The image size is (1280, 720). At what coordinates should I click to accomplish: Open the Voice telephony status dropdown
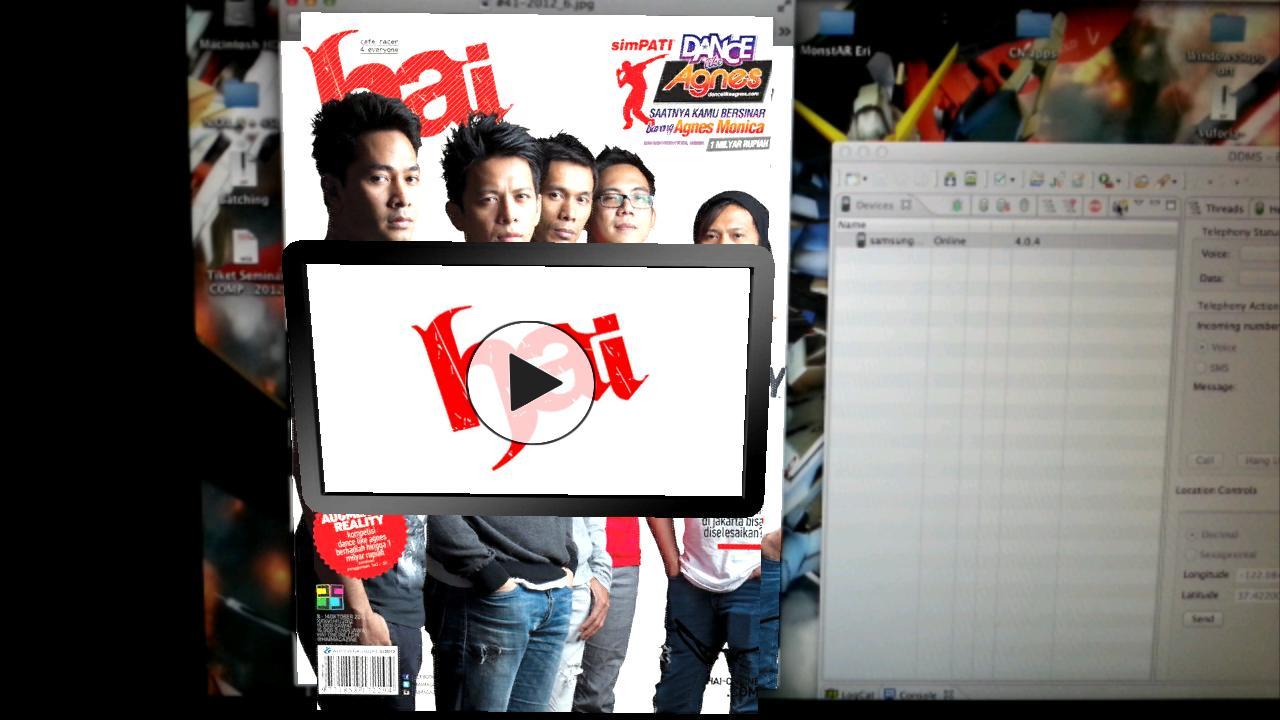click(1259, 254)
